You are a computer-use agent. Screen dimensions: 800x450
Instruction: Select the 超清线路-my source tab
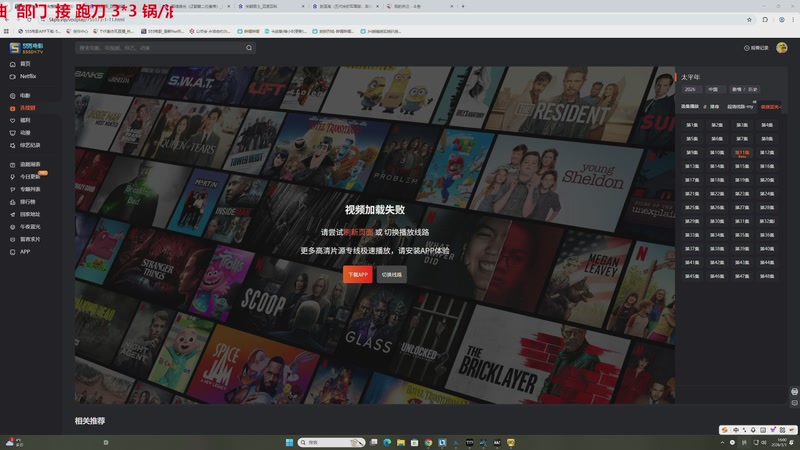click(x=740, y=107)
